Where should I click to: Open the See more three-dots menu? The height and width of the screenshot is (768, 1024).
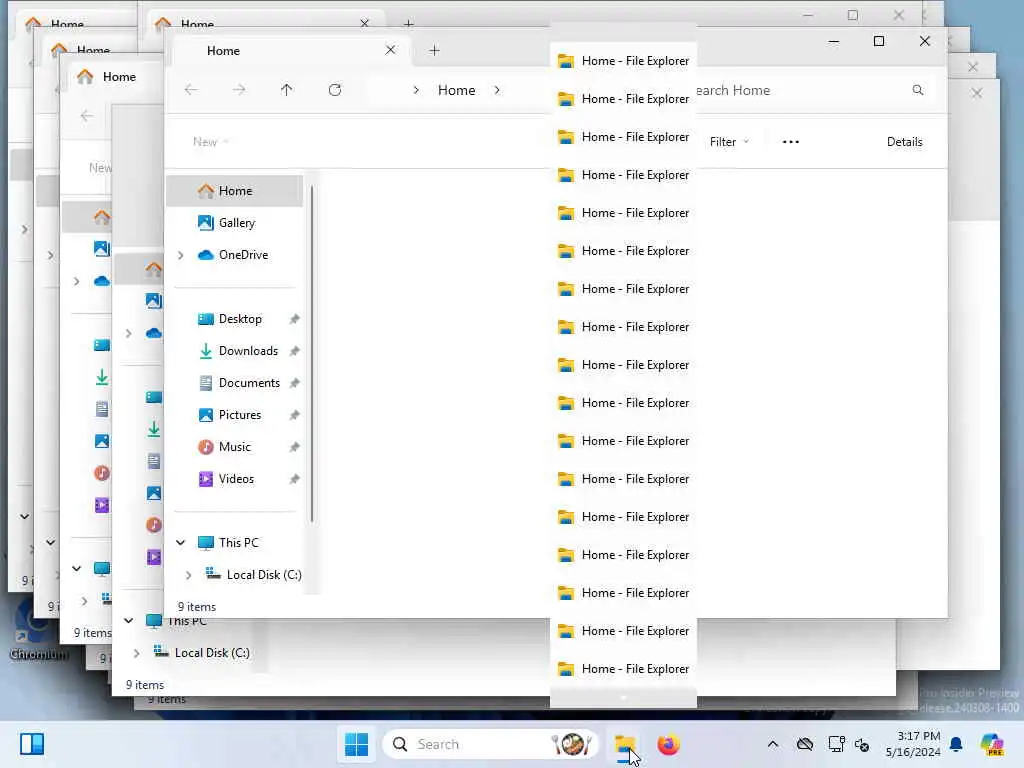791,142
